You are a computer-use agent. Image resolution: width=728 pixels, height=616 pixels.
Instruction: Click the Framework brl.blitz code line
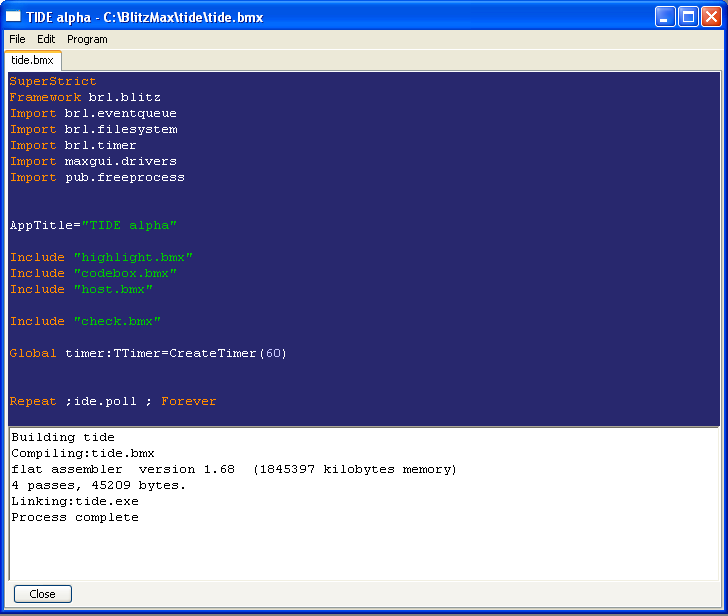click(85, 98)
